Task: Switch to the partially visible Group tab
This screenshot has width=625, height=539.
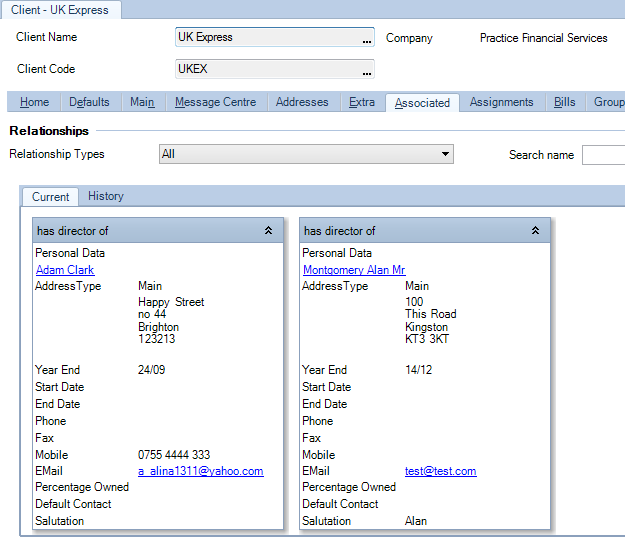Action: (x=607, y=102)
